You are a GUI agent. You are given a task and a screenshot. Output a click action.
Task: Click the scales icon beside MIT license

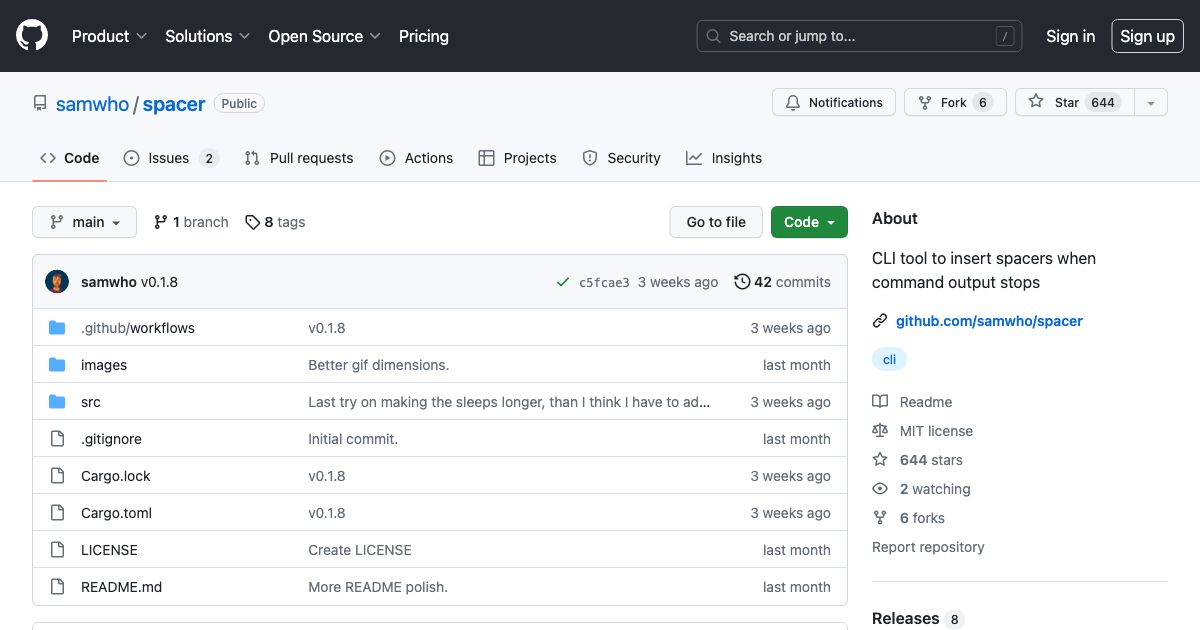pos(879,430)
